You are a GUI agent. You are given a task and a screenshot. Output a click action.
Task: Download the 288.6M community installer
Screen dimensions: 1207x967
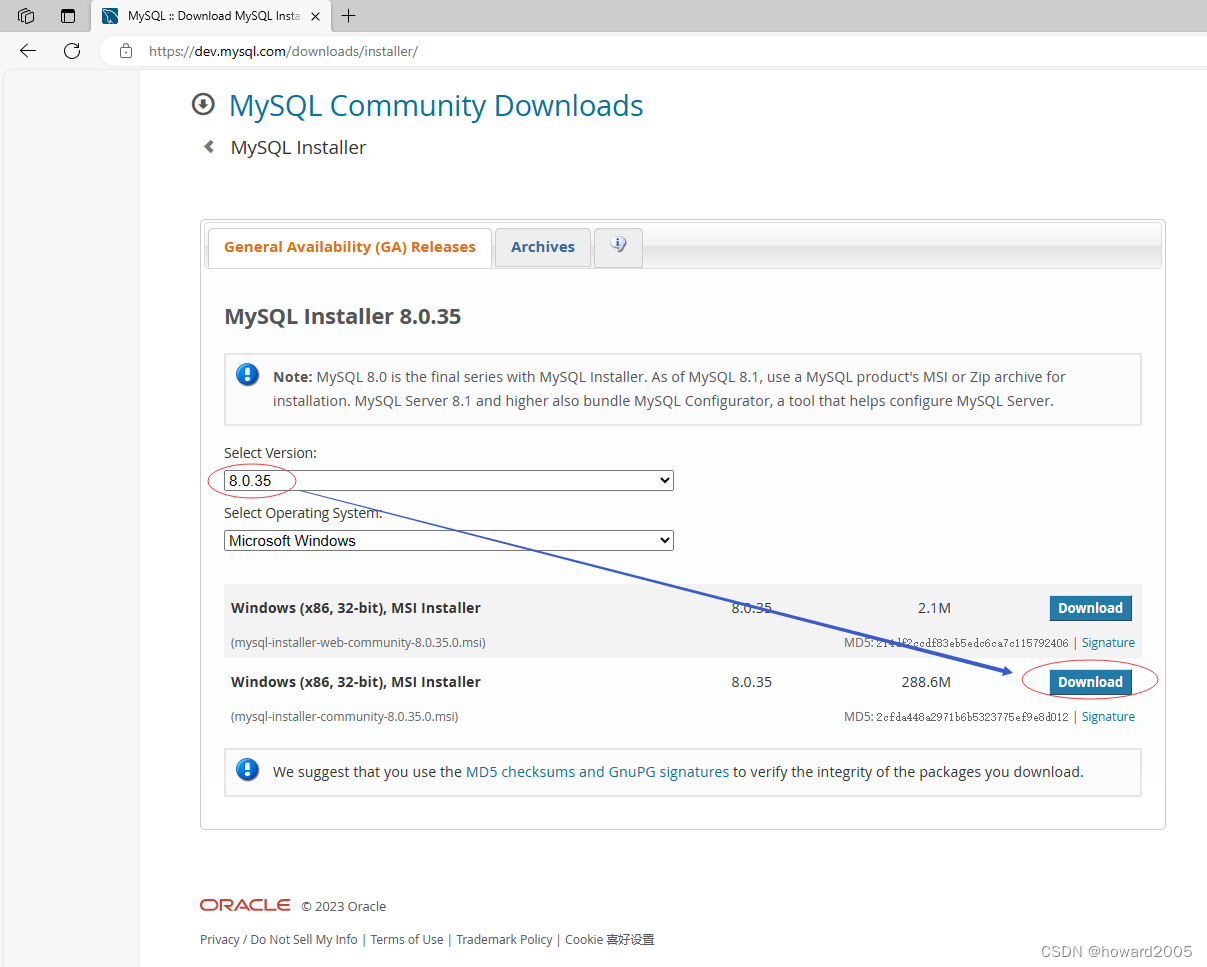(1090, 682)
